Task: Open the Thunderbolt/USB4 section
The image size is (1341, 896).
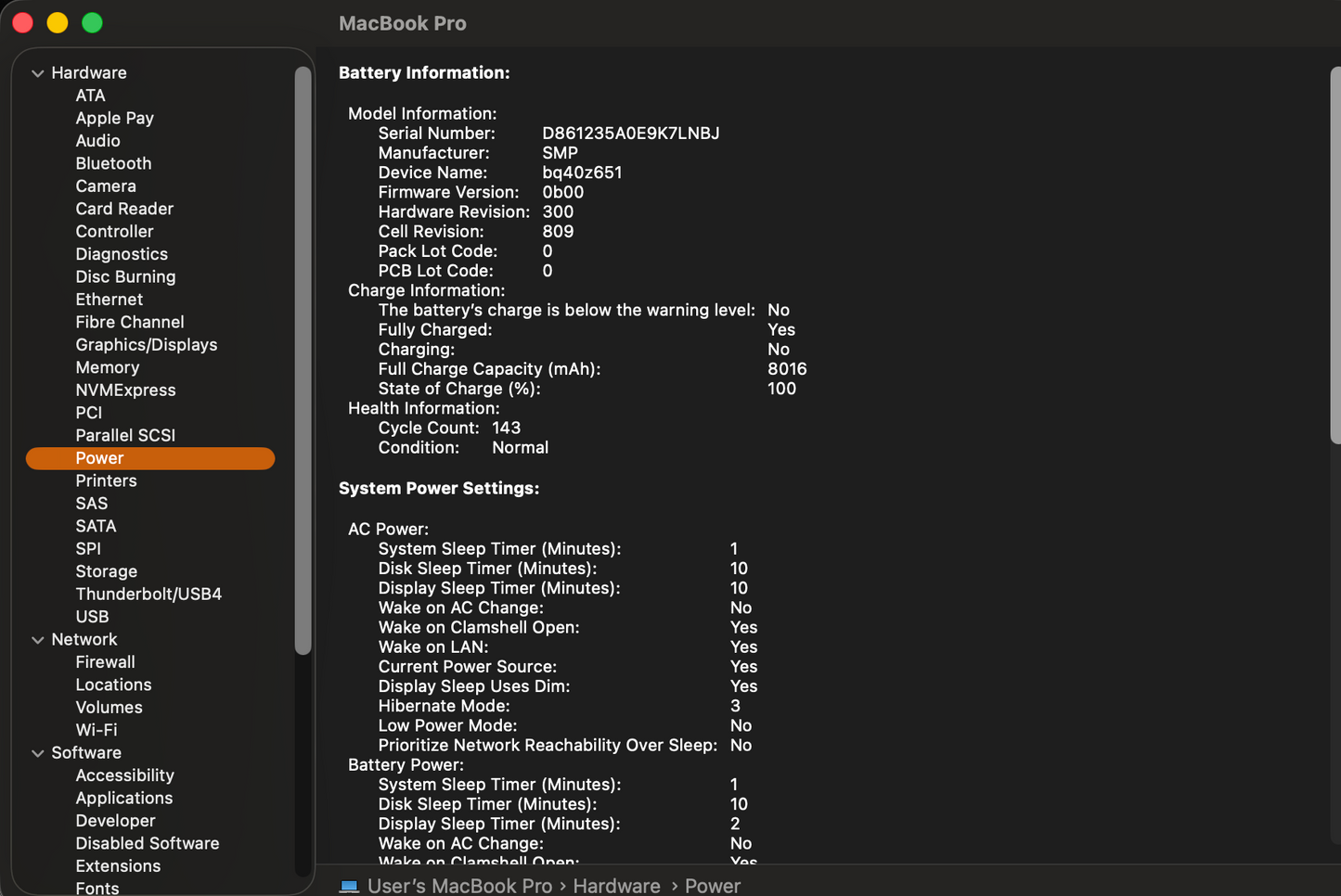Action: pyautogui.click(x=148, y=595)
